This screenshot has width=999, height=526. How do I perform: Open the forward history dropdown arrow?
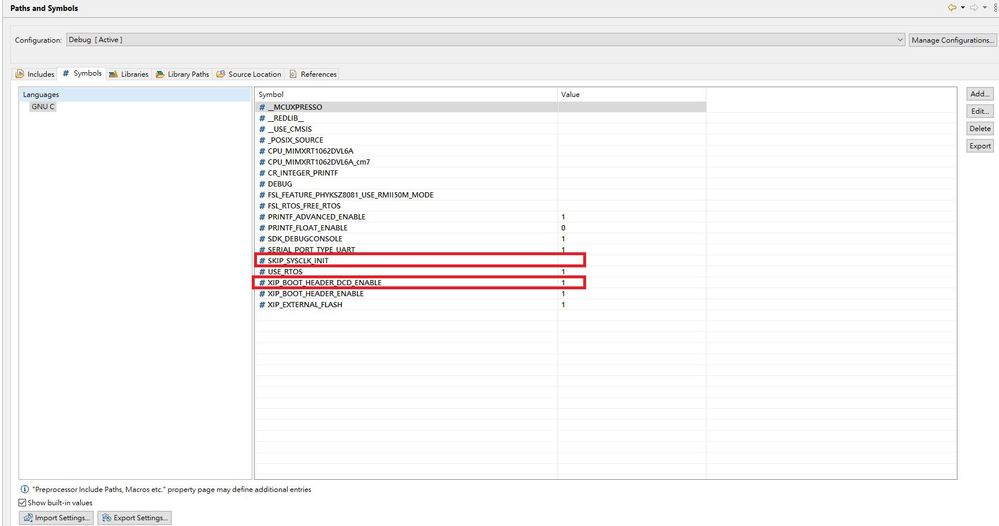[x=984, y=8]
